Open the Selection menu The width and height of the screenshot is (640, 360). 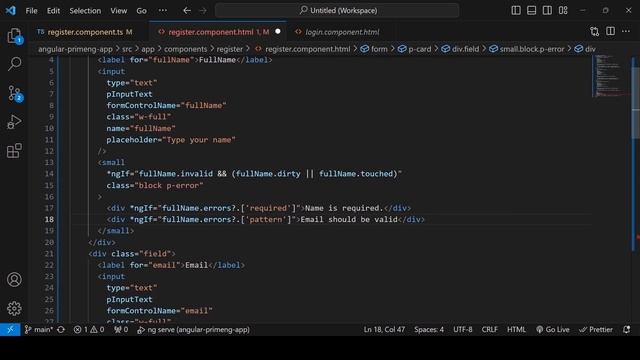click(85, 11)
